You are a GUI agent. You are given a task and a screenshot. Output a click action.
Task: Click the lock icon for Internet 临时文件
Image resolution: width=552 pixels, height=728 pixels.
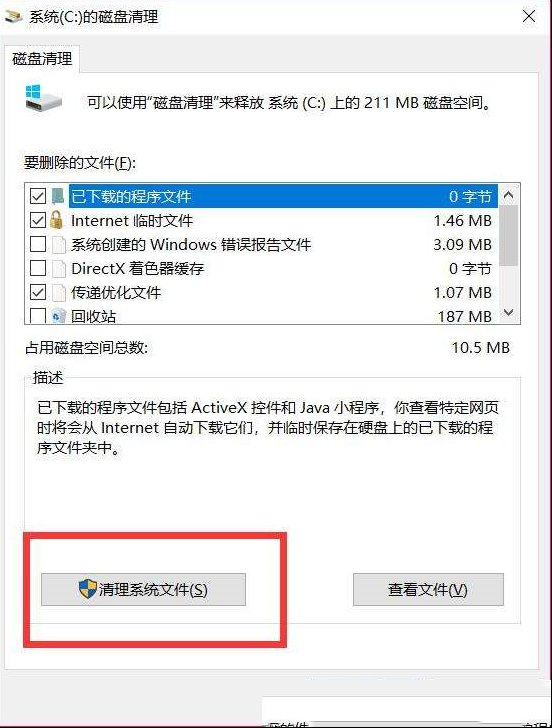pos(57,220)
